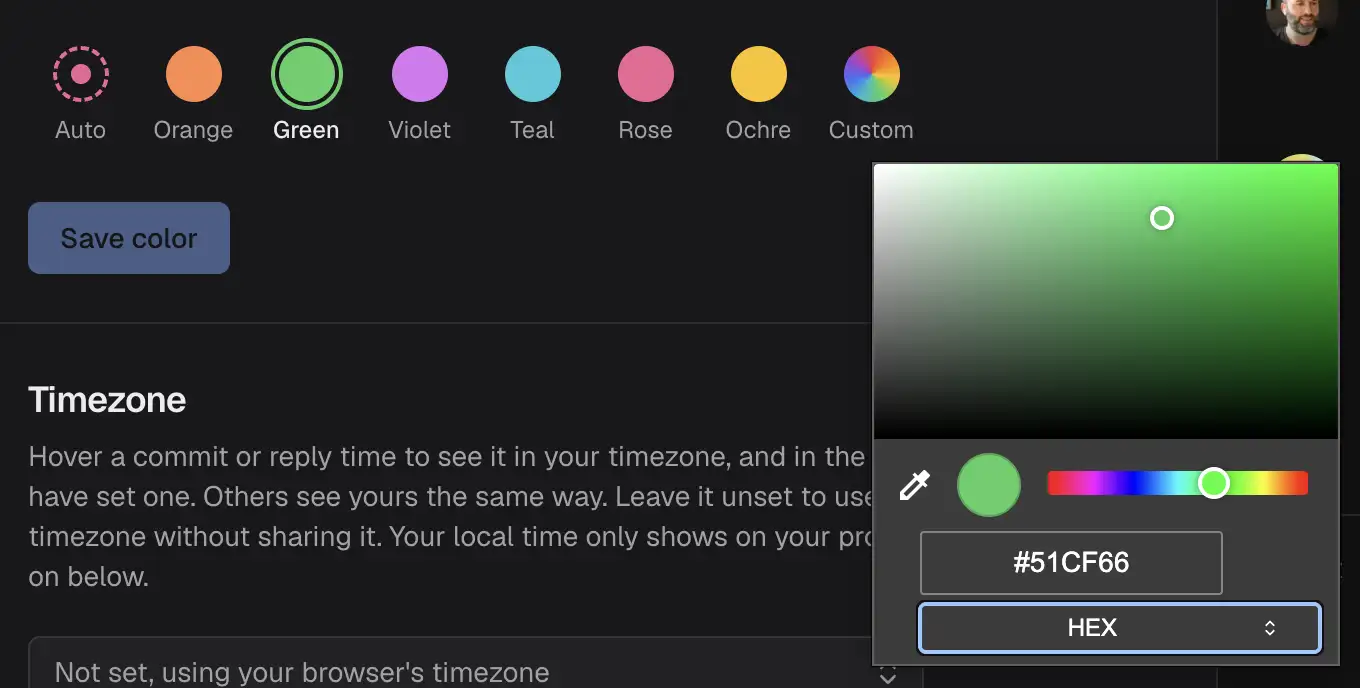This screenshot has width=1360, height=688.
Task: Select the Ochre color swatch
Action: 759,74
